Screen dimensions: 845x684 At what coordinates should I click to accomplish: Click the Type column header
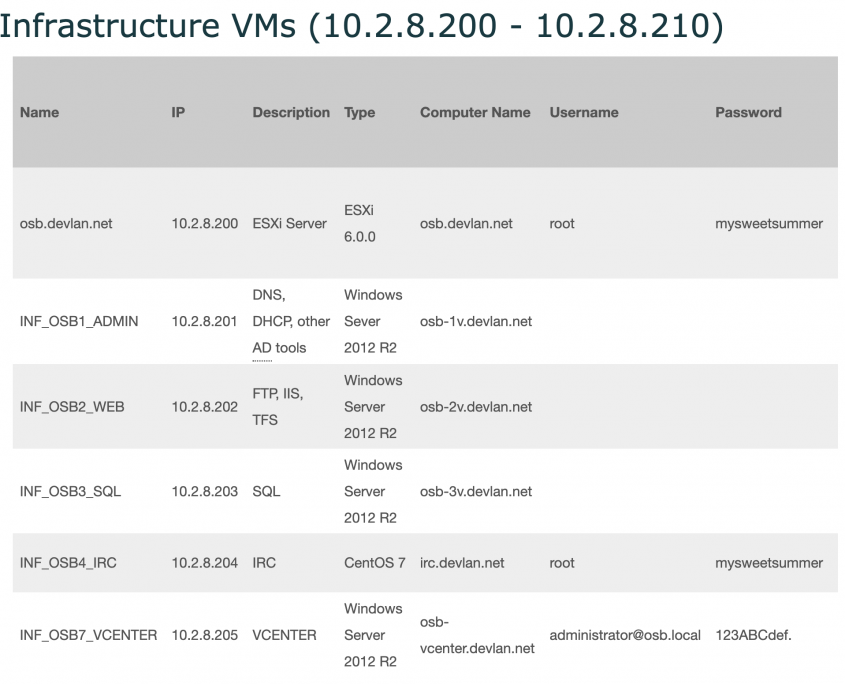[359, 112]
